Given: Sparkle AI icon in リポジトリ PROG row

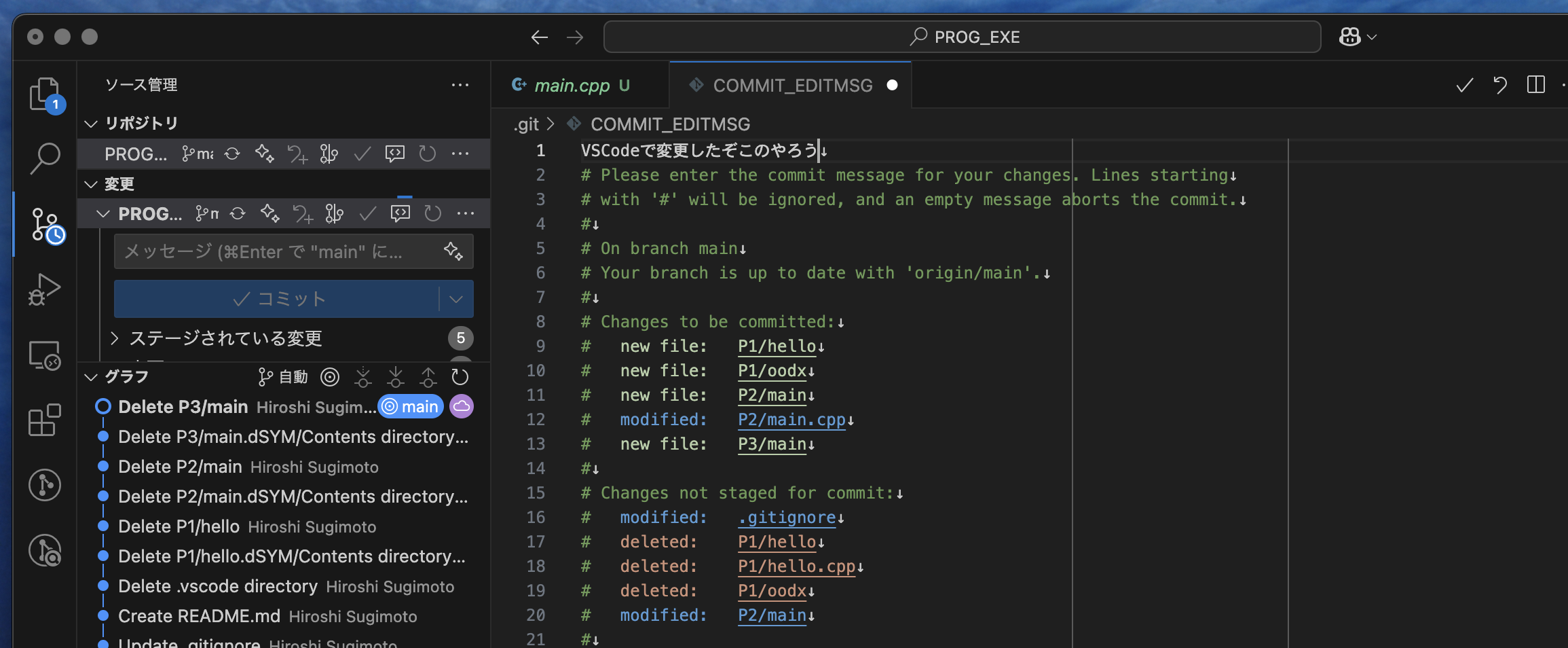Looking at the screenshot, I should (x=265, y=154).
